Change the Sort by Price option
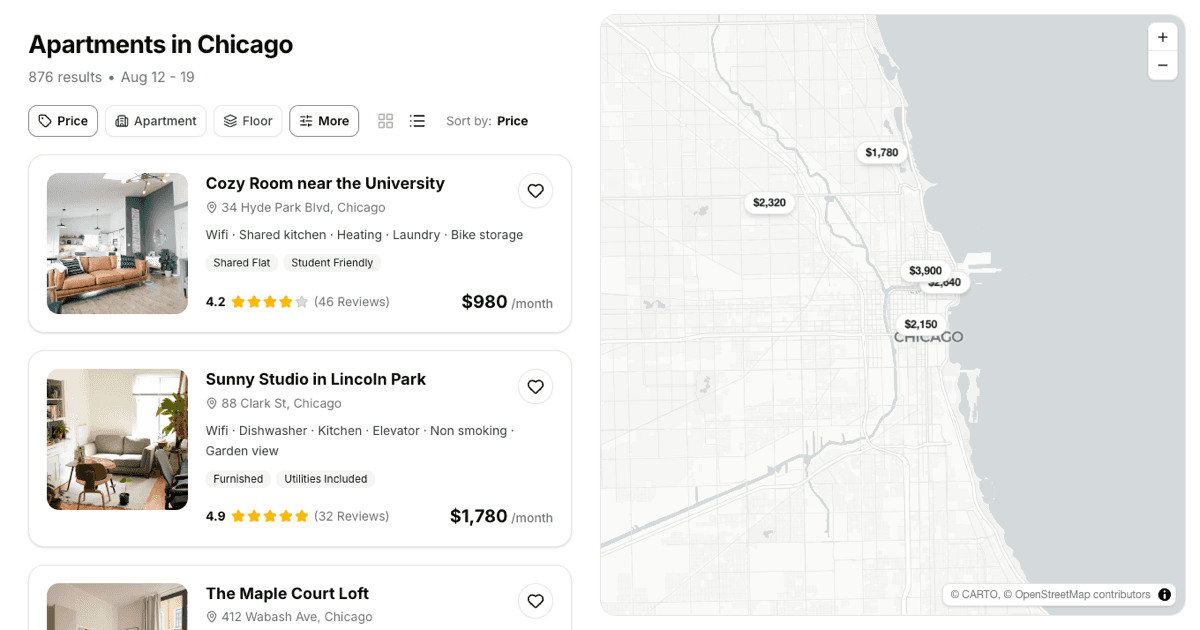 coord(487,121)
